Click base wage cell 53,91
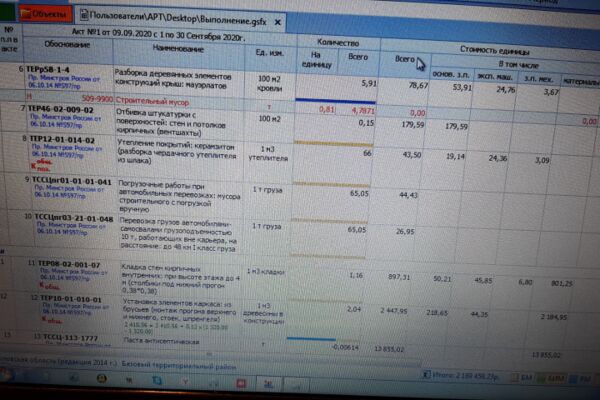Image resolution: width=600 pixels, height=400 pixels. (x=462, y=87)
